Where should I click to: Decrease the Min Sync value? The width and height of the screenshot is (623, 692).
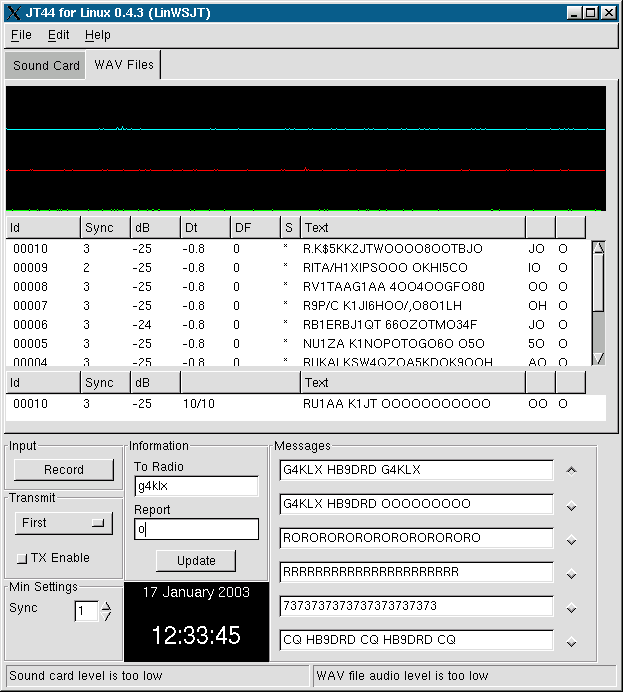coord(106,616)
